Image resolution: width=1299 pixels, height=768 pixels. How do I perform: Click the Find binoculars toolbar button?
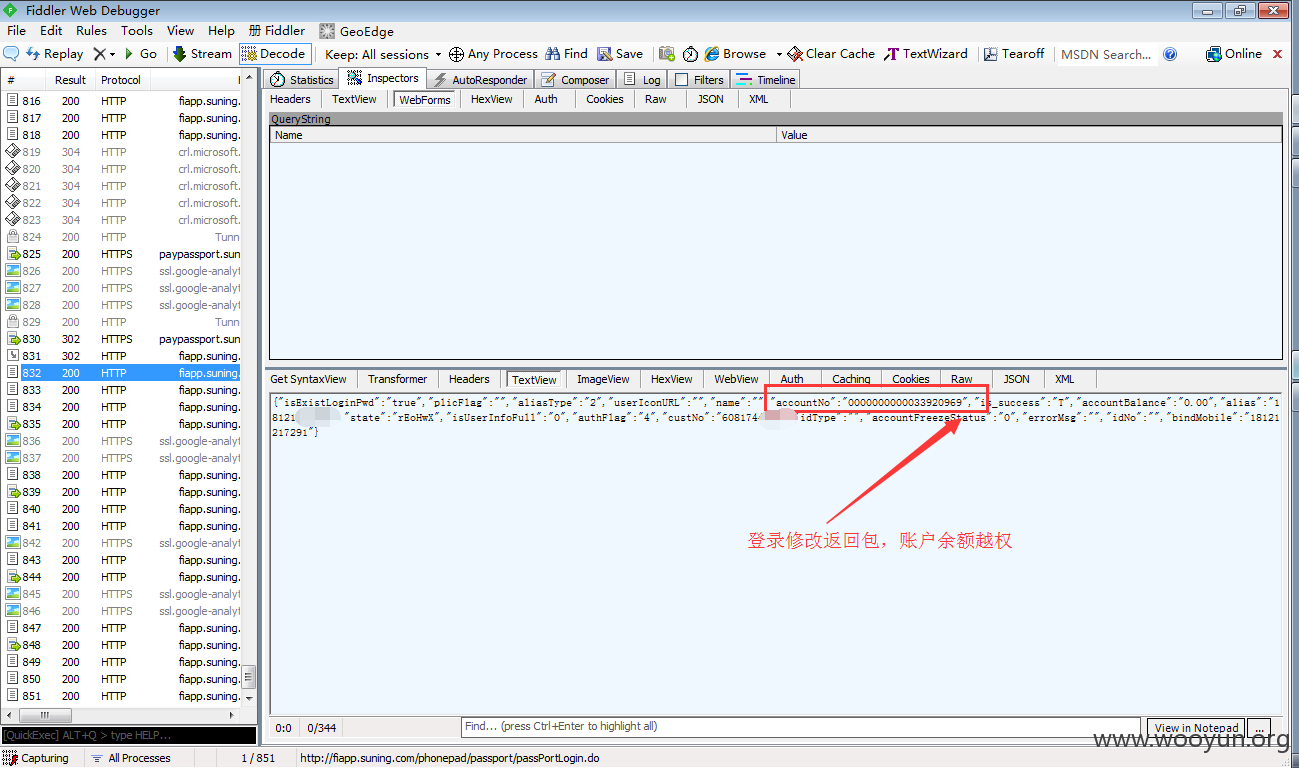point(566,54)
